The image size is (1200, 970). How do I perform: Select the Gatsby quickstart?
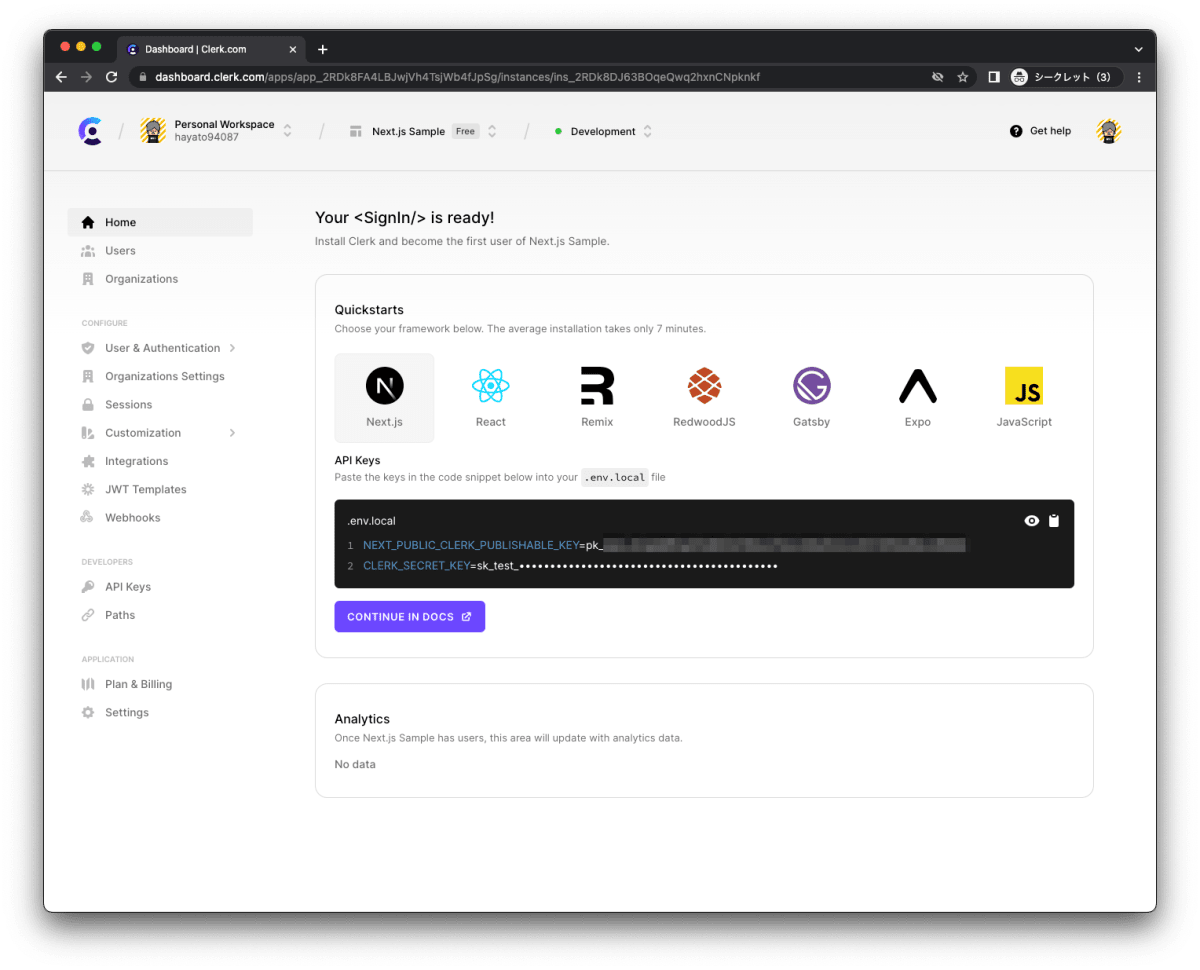coord(811,397)
